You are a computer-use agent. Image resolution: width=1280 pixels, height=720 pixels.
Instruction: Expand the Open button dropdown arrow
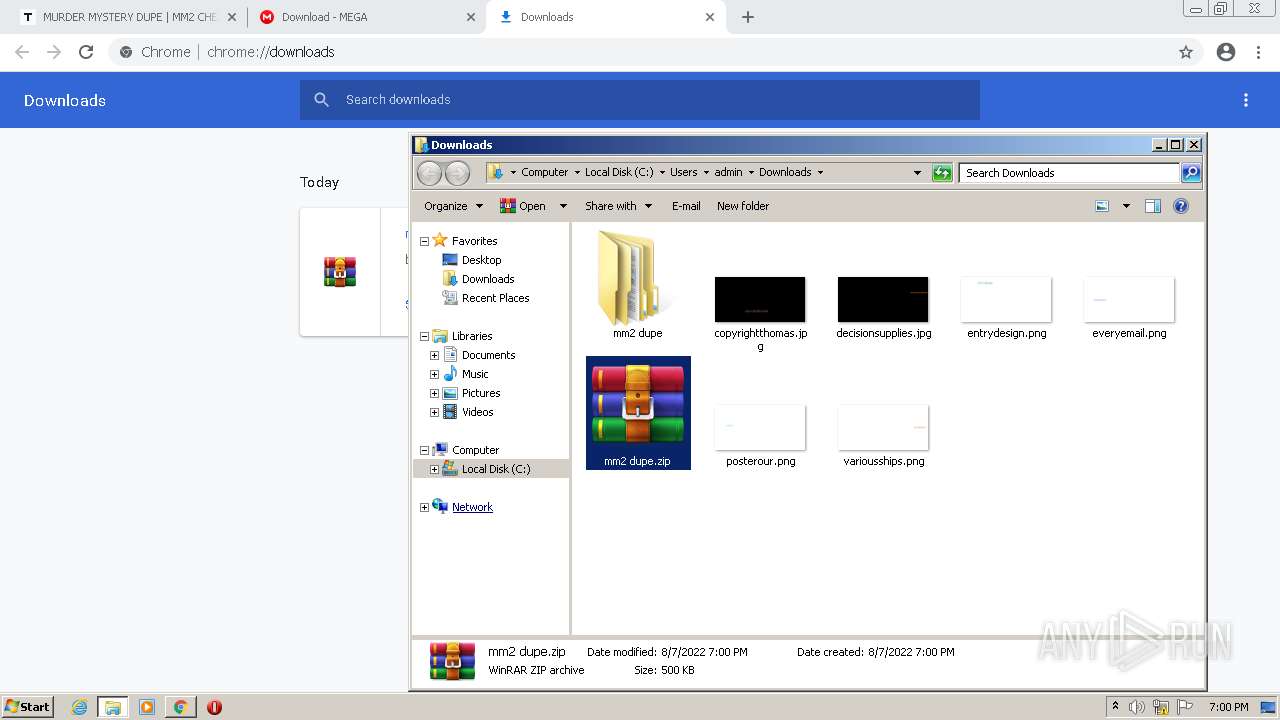563,206
